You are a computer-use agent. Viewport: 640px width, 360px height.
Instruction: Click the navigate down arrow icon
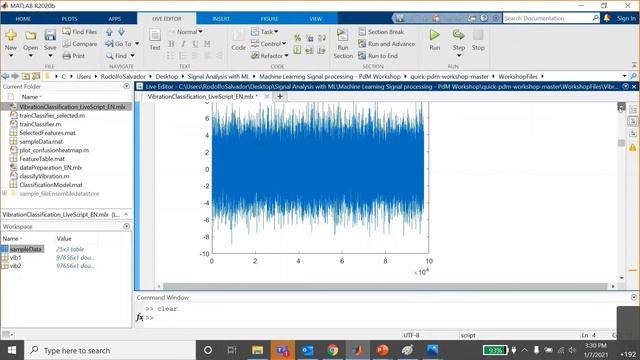pos(121,32)
